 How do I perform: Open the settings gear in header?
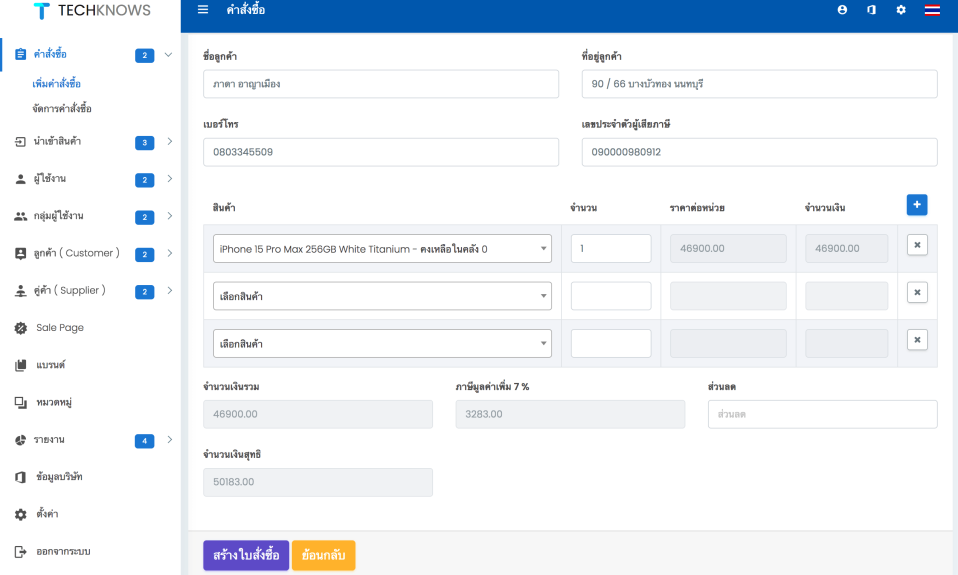(x=901, y=10)
